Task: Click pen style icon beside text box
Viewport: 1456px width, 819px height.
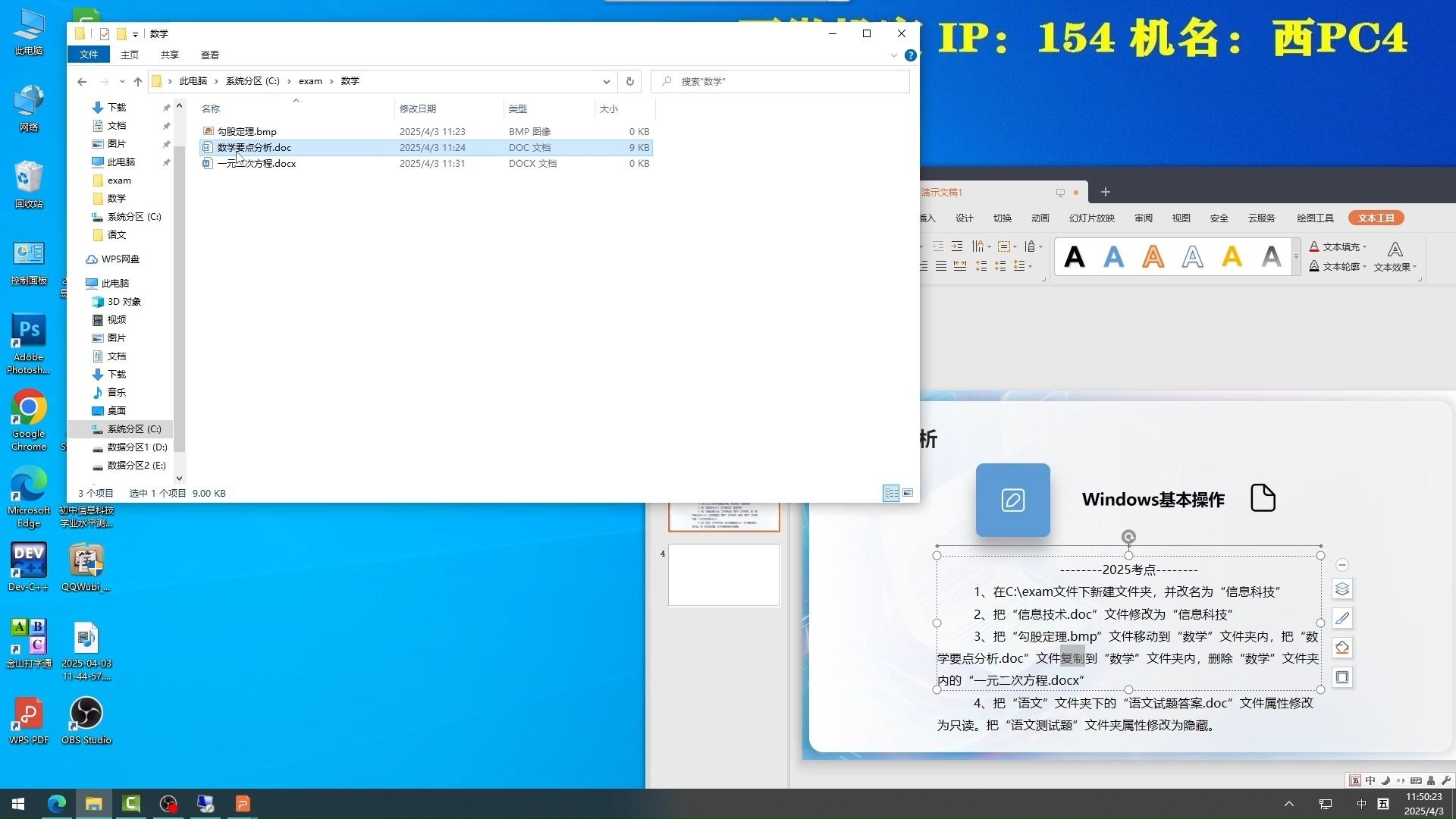Action: [x=1342, y=619]
